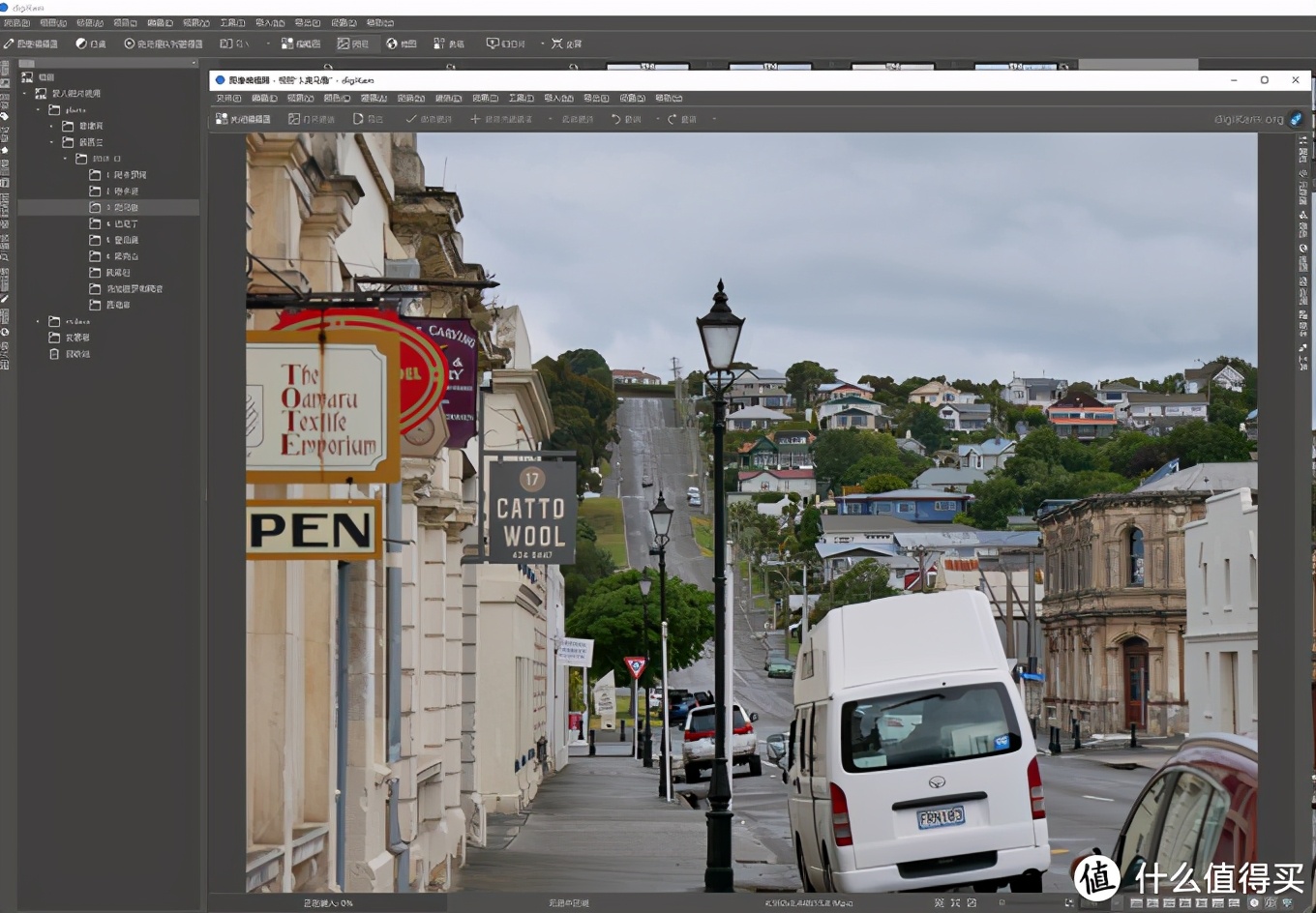Open the digikam.org link in editor
1316x913 pixels.
point(1248,119)
